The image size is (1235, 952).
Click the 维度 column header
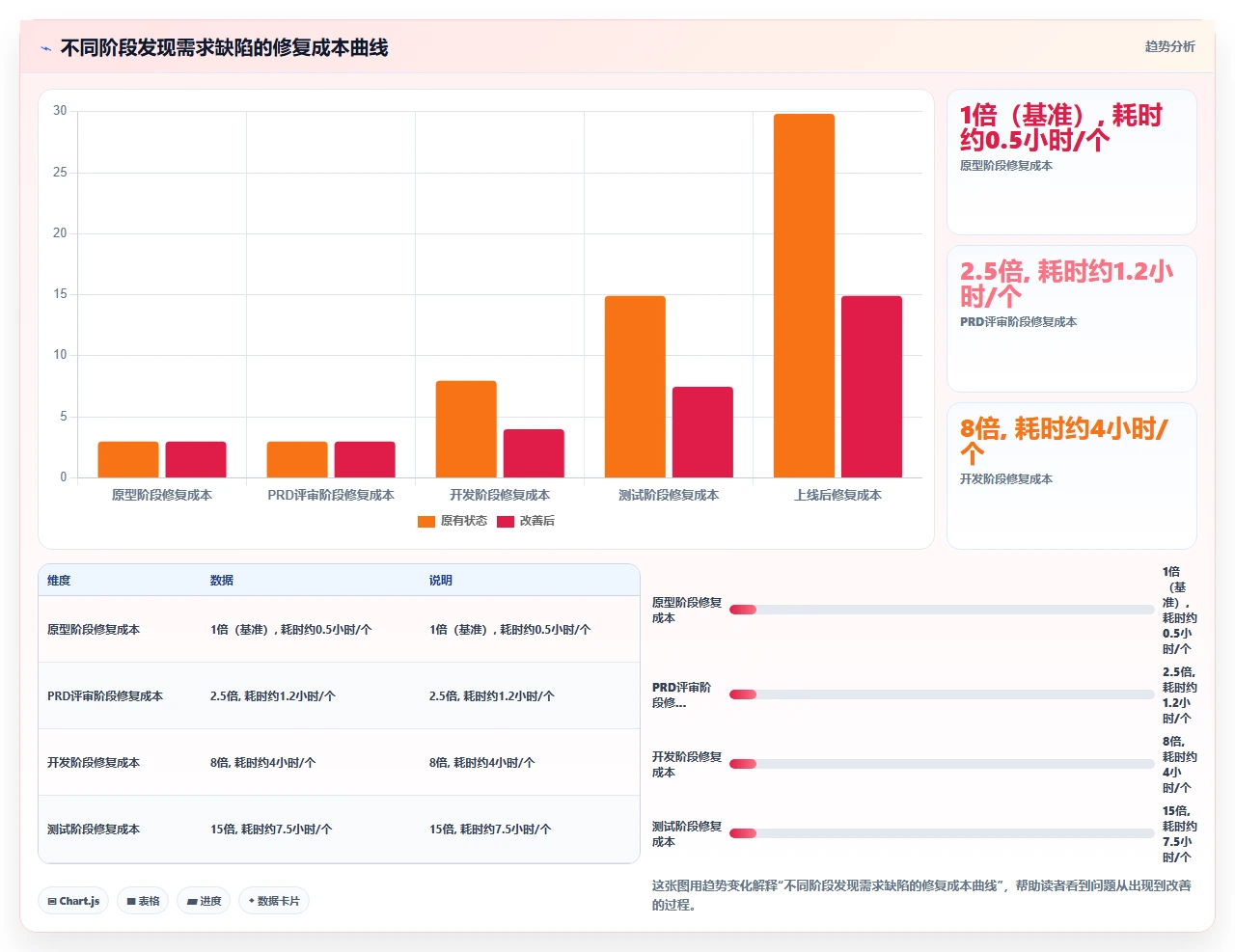(x=59, y=581)
